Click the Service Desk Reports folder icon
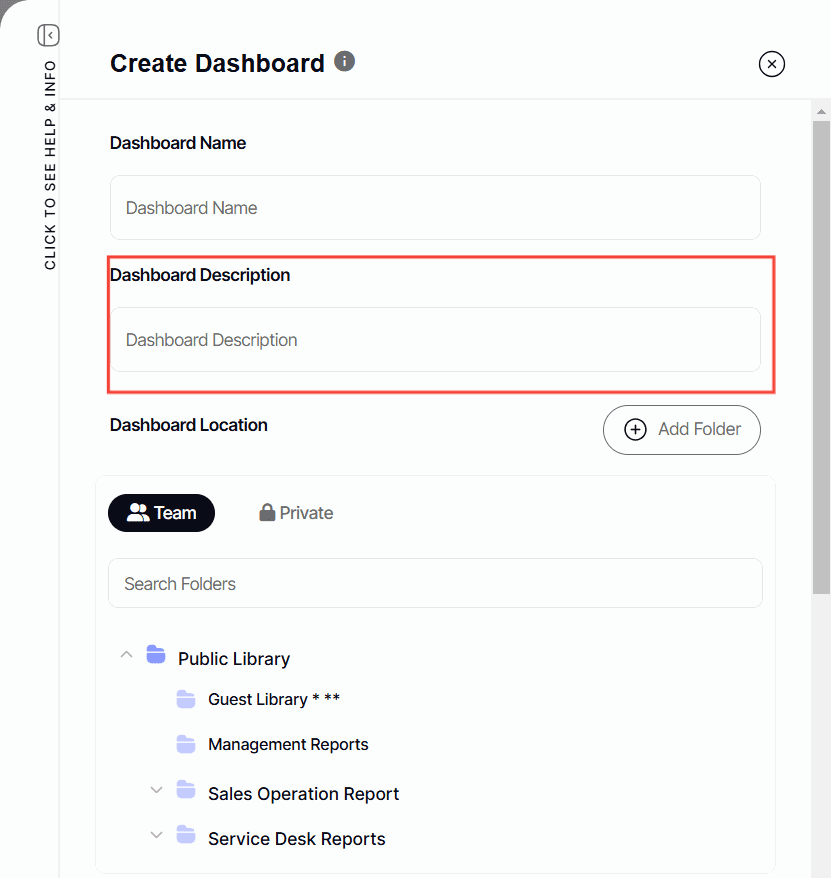This screenshot has height=878, width=831. (186, 835)
